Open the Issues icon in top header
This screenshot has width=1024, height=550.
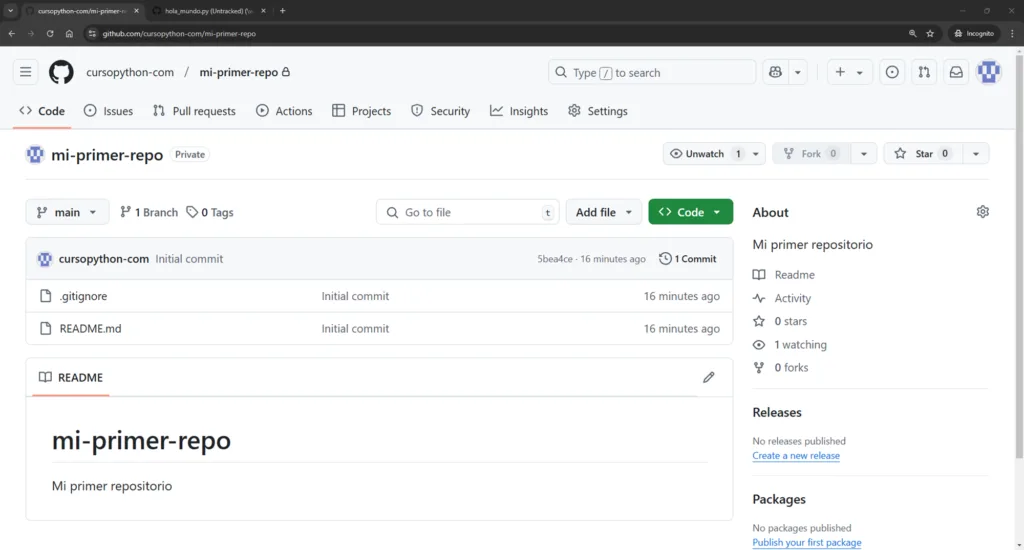click(892, 72)
